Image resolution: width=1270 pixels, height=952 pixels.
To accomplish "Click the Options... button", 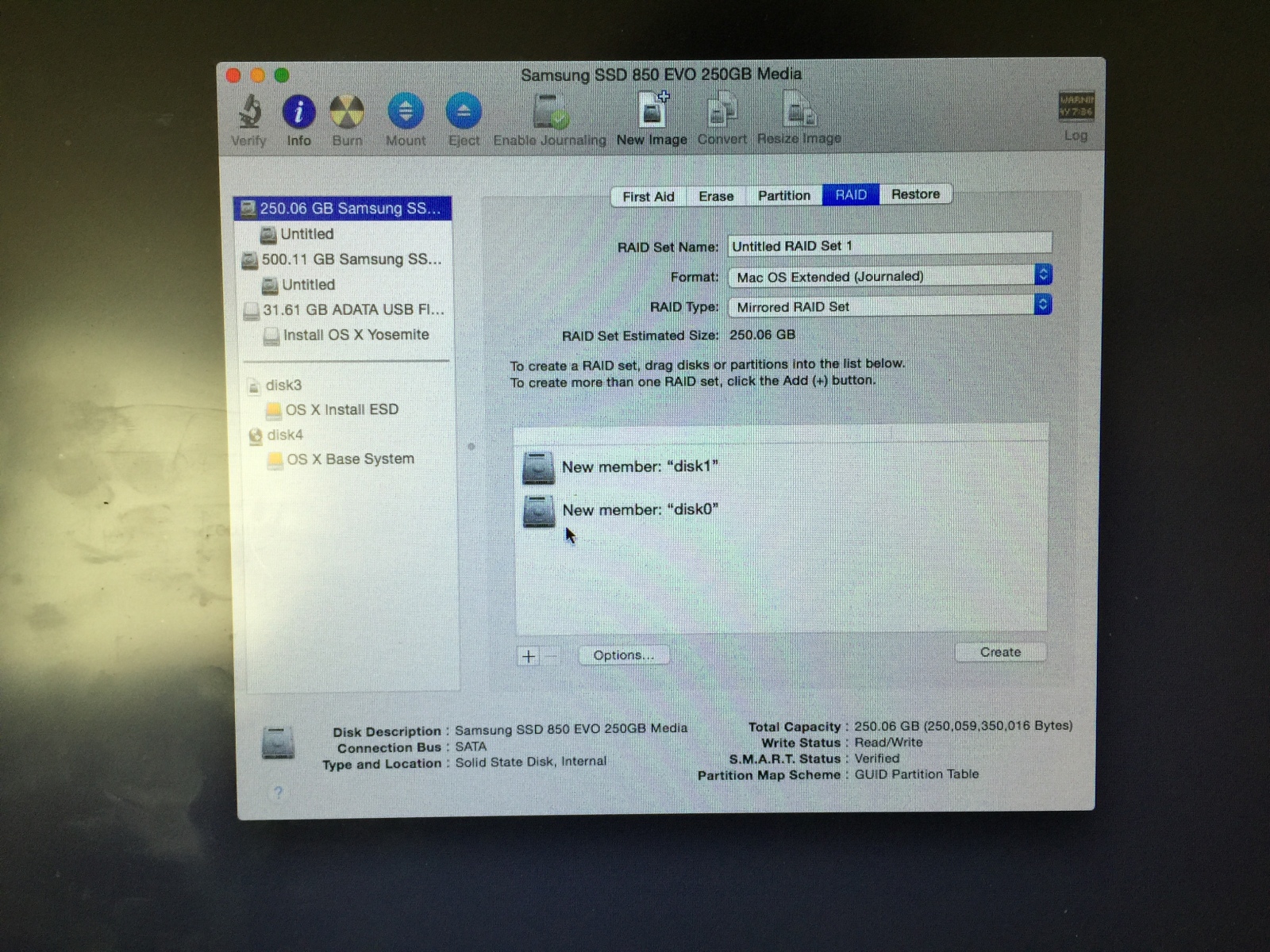I will click(624, 655).
